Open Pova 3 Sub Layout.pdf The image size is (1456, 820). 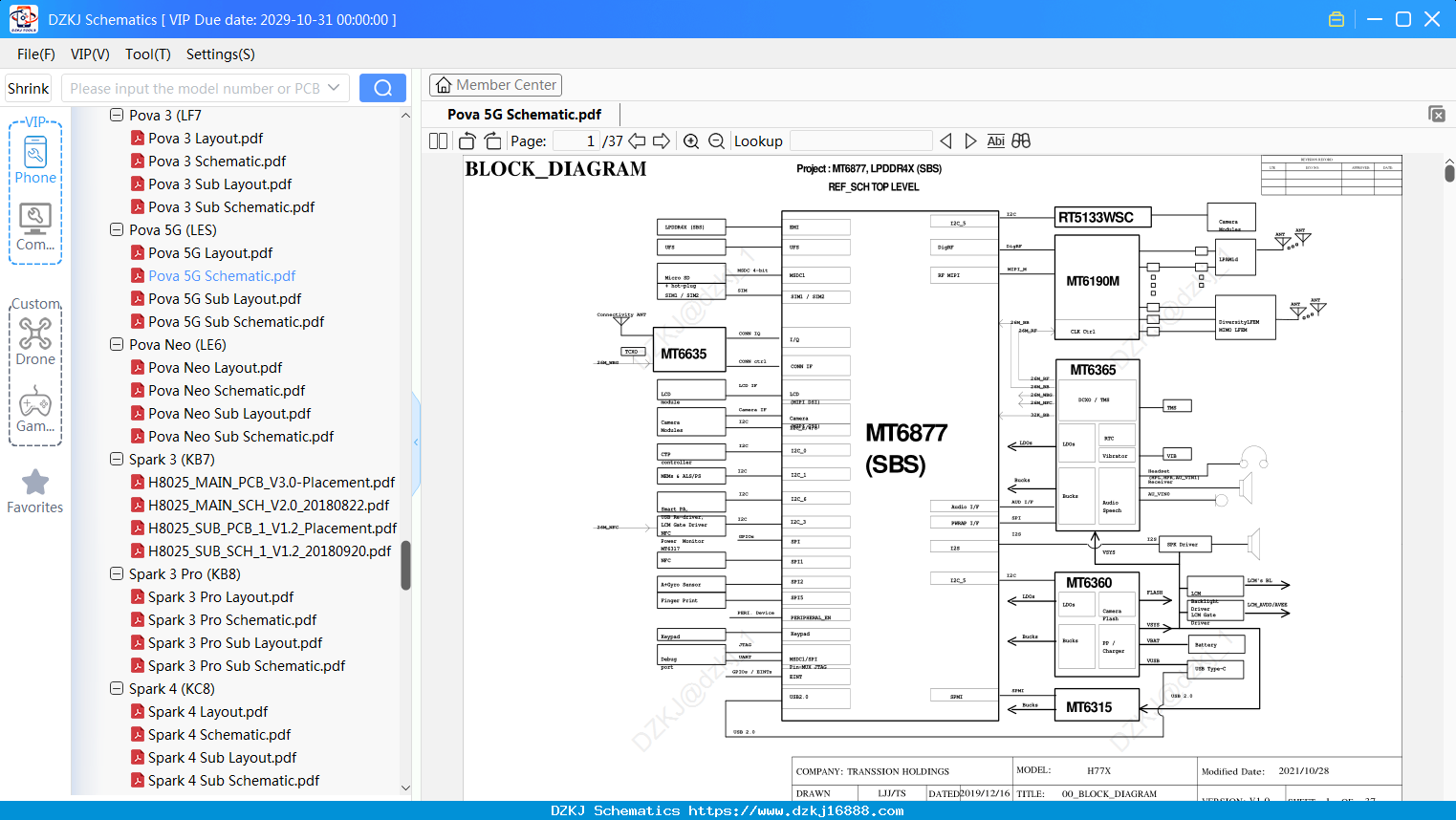220,183
